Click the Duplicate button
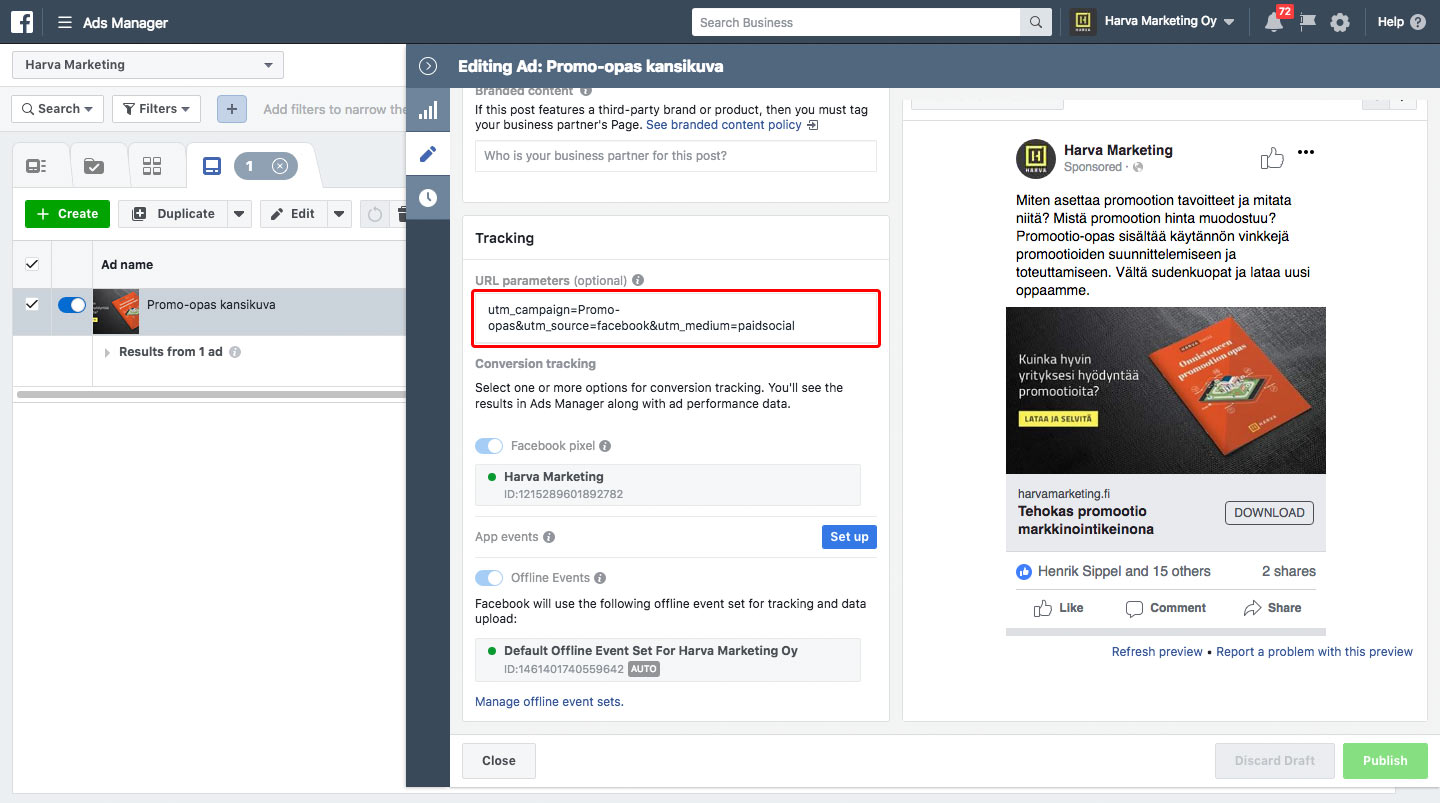This screenshot has height=803, width=1440. [x=173, y=214]
